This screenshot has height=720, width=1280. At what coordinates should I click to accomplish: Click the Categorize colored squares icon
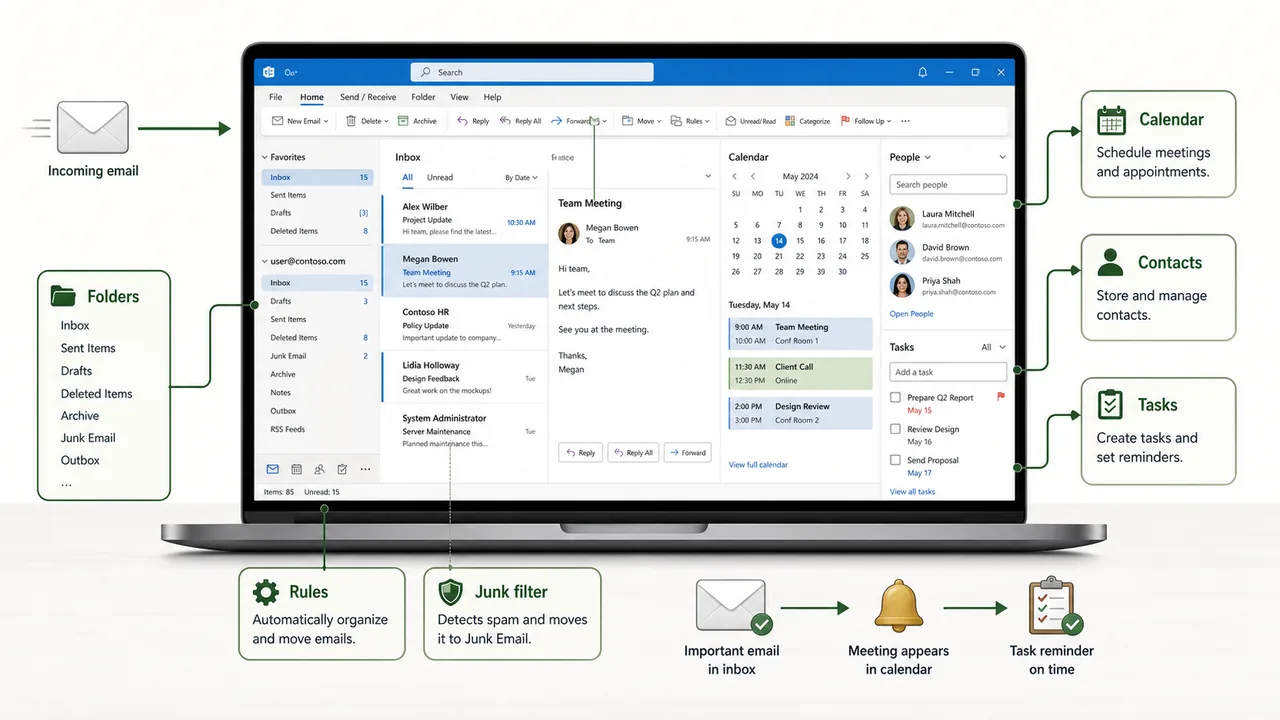(x=790, y=121)
